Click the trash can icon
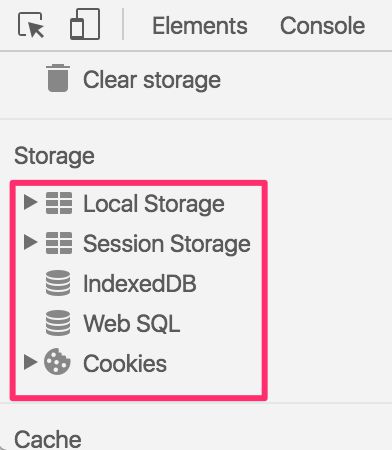The width and height of the screenshot is (392, 450). 58,78
